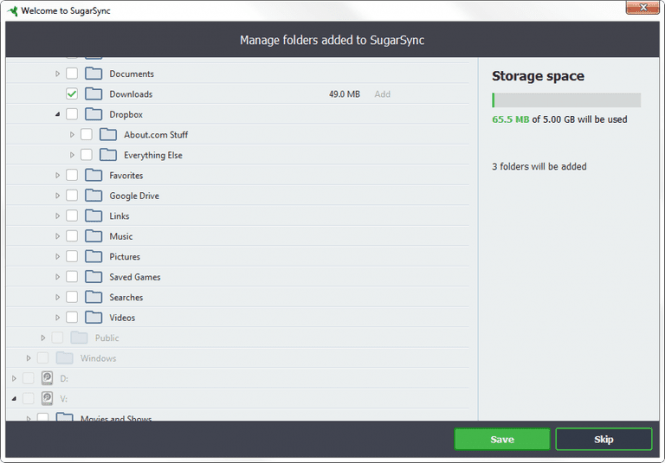665x463 pixels.
Task: Click the SugarSync hummingbird logo in title bar
Action: pos(13,11)
